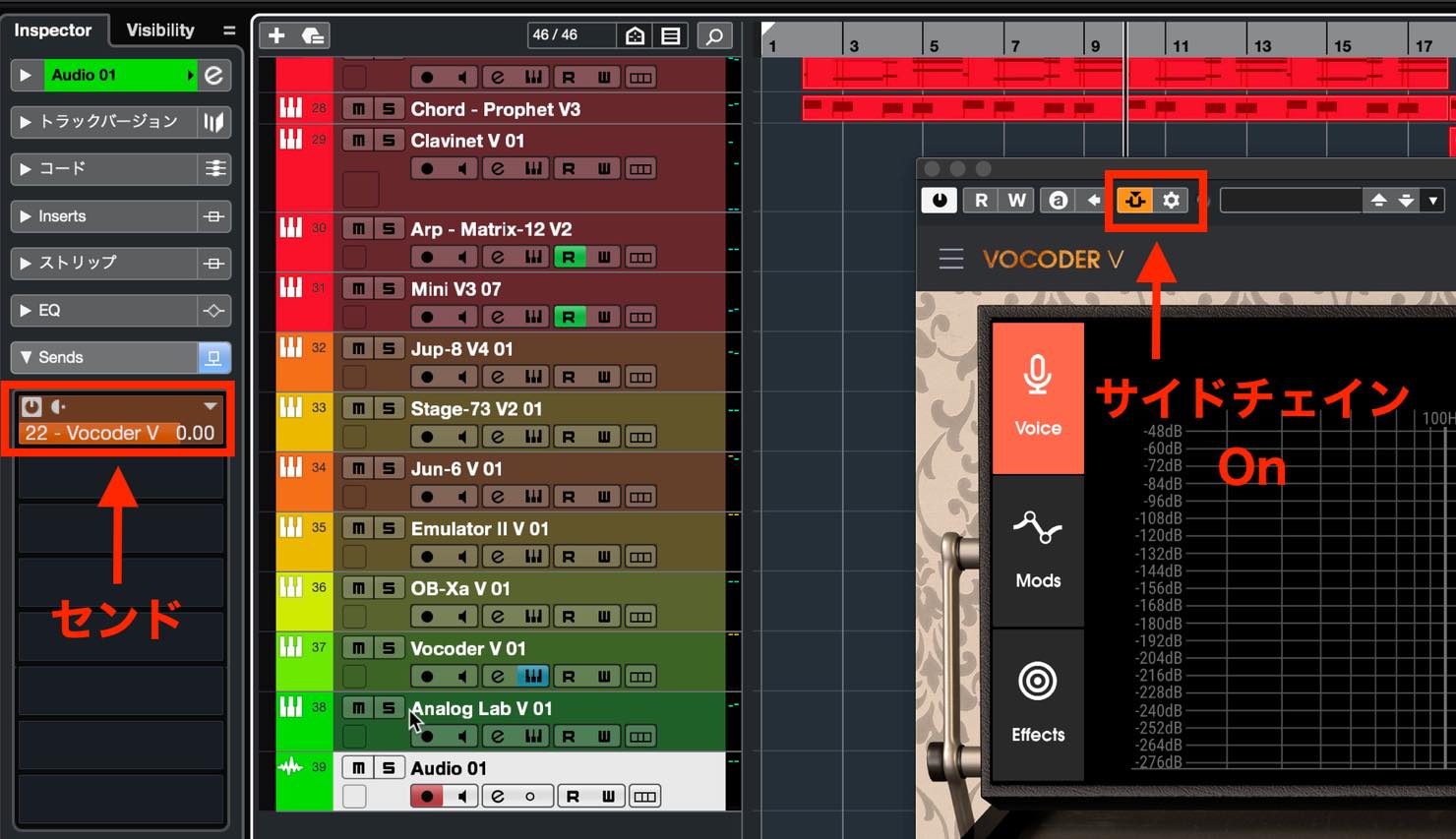Open the Effects tab in Vocoder V
Image resolution: width=1456 pixels, height=839 pixels.
tap(1038, 704)
